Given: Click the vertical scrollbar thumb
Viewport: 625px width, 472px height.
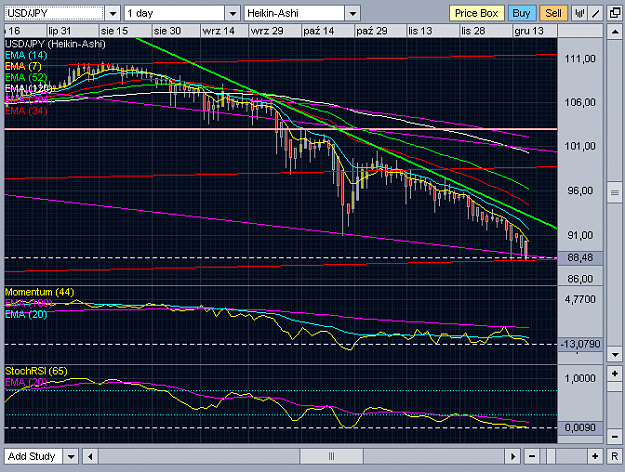Looking at the screenshot, I should point(614,192).
